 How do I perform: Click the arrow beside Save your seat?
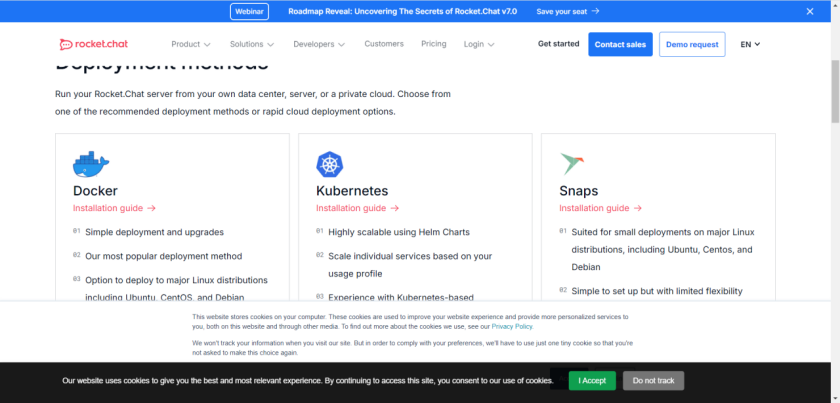point(596,11)
